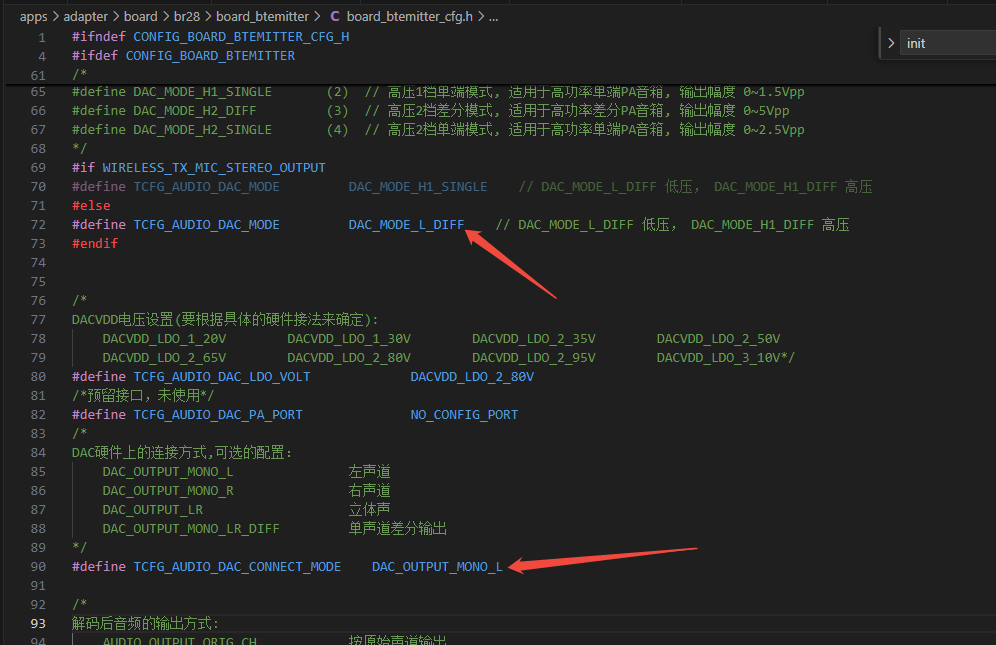Viewport: 996px width, 645px height.
Task: Open the "adapter" breadcrumb segment
Action: [86, 17]
